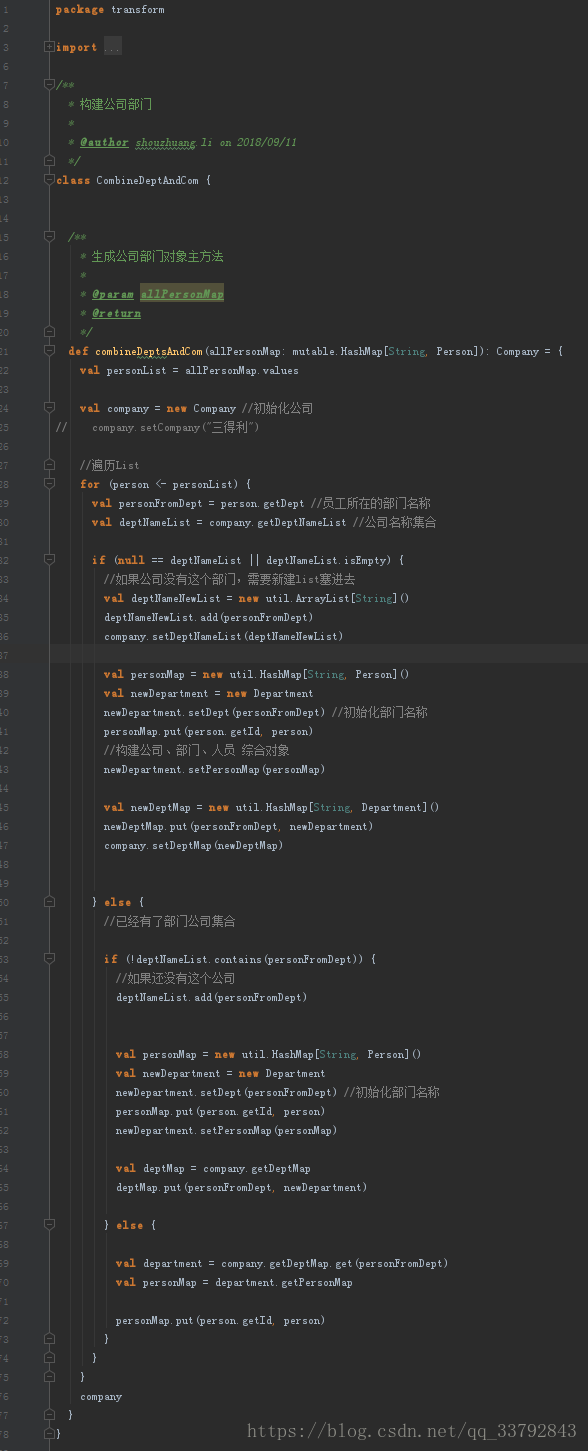588x1451 pixels.
Task: Collapse the method doc comment at line 15
Action: [49, 237]
